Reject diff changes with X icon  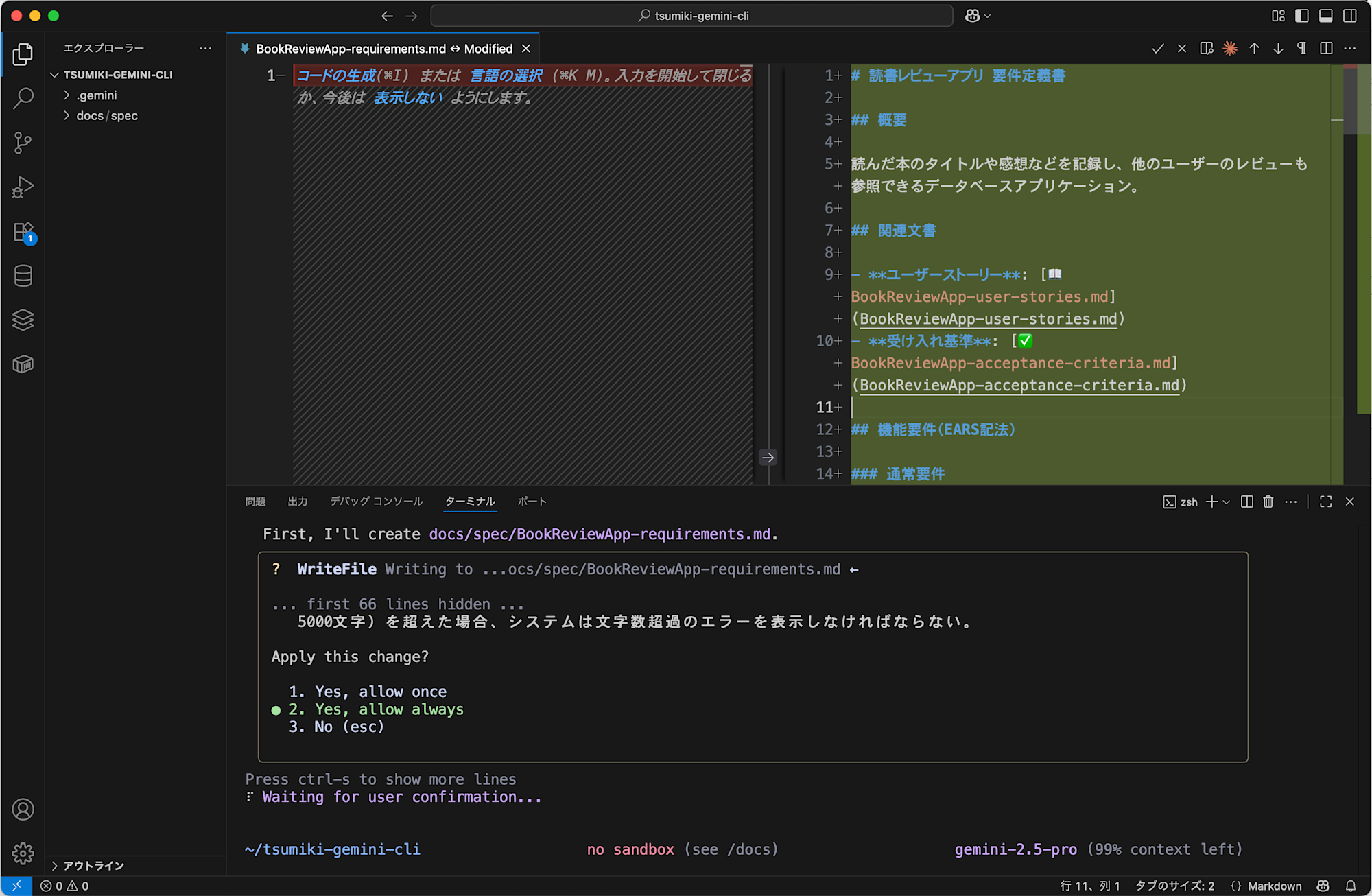(1182, 49)
